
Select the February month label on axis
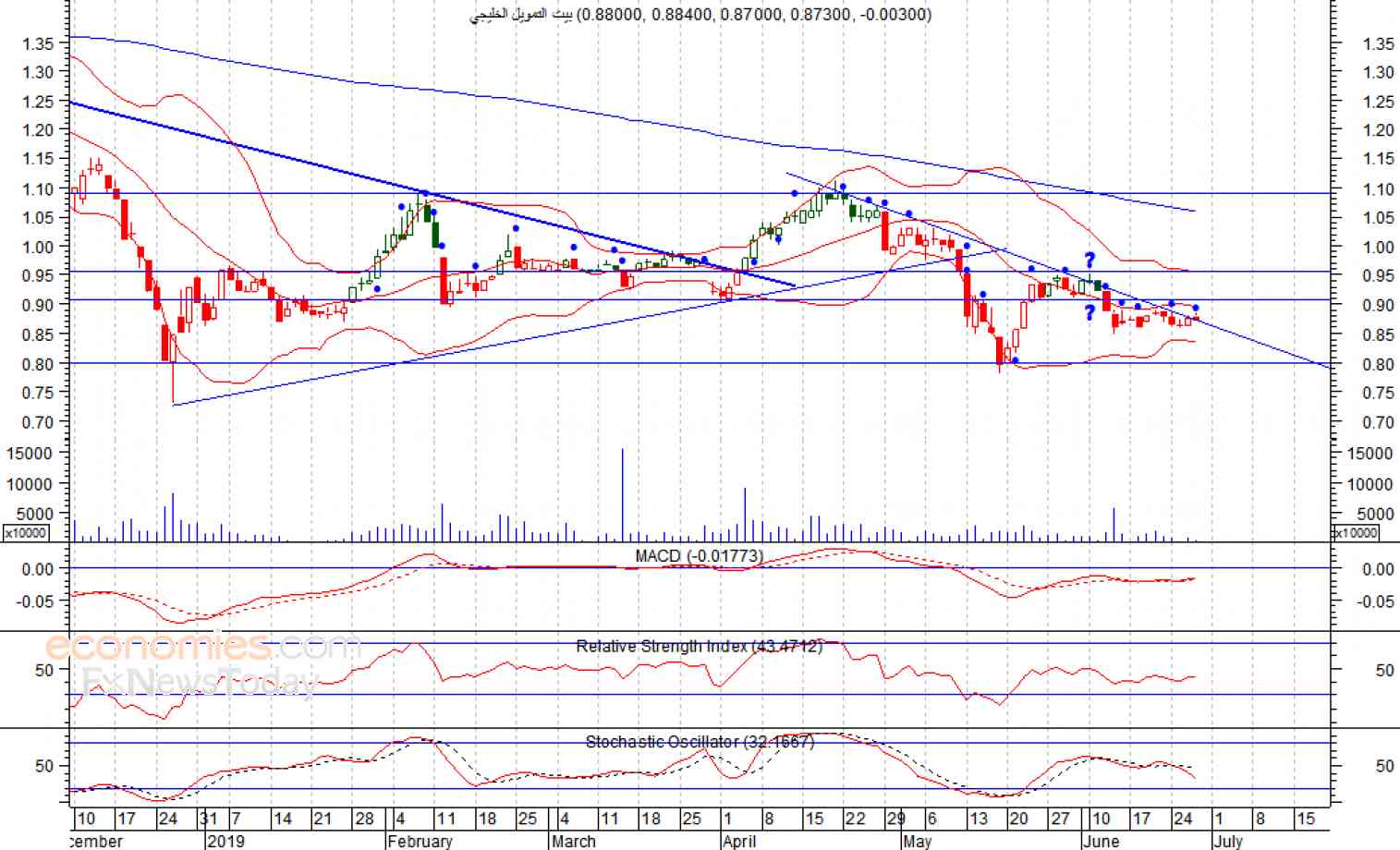(420, 841)
